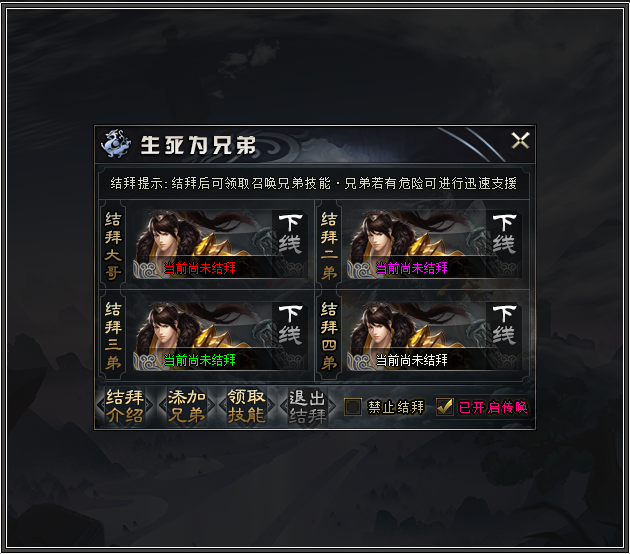
Task: Click the 领取技能 button
Action: [x=246, y=406]
